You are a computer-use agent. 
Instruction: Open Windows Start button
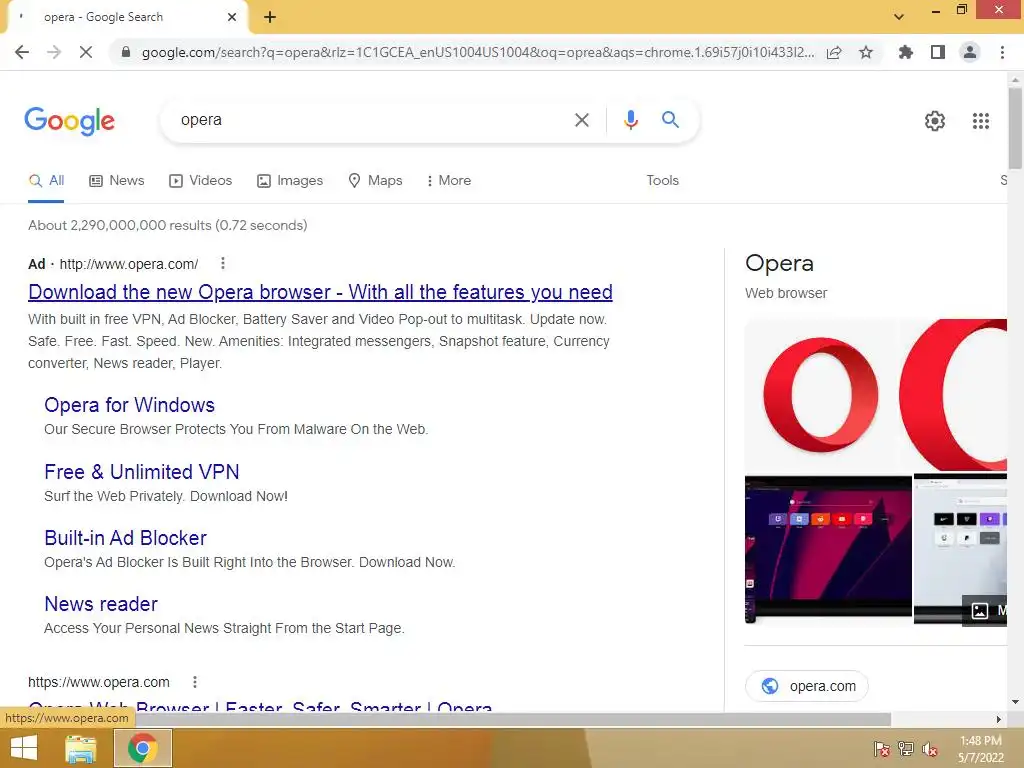[24, 748]
